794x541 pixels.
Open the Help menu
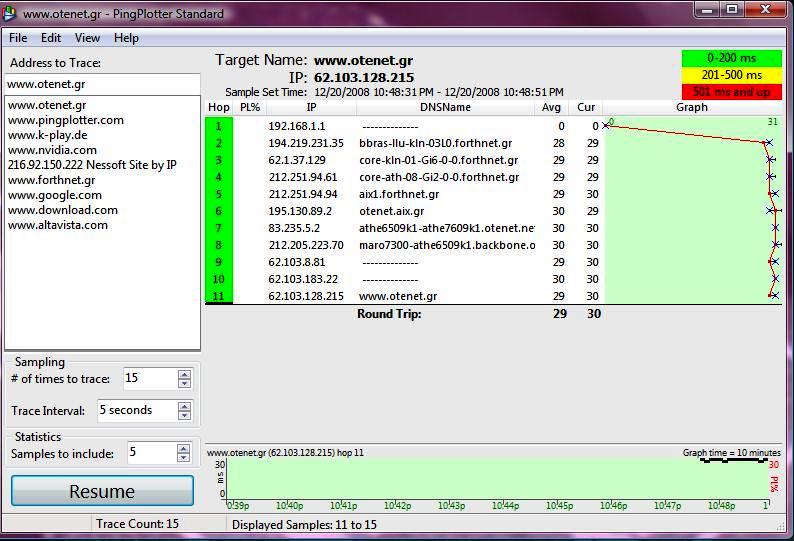126,38
